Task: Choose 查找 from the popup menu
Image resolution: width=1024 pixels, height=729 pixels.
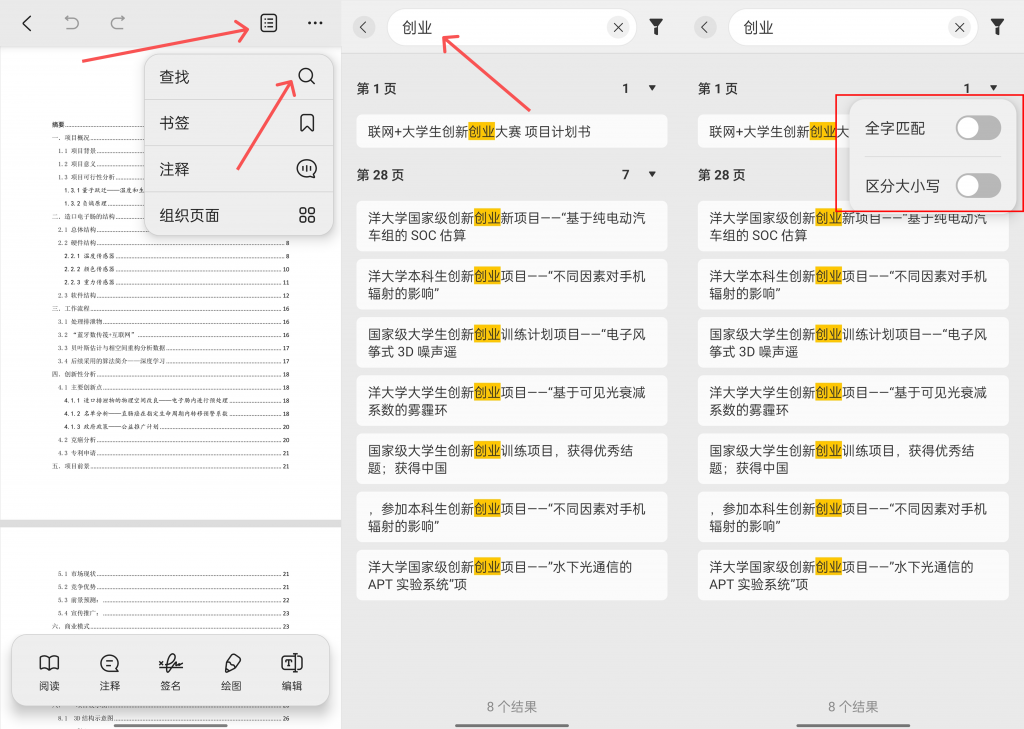Action: (238, 77)
